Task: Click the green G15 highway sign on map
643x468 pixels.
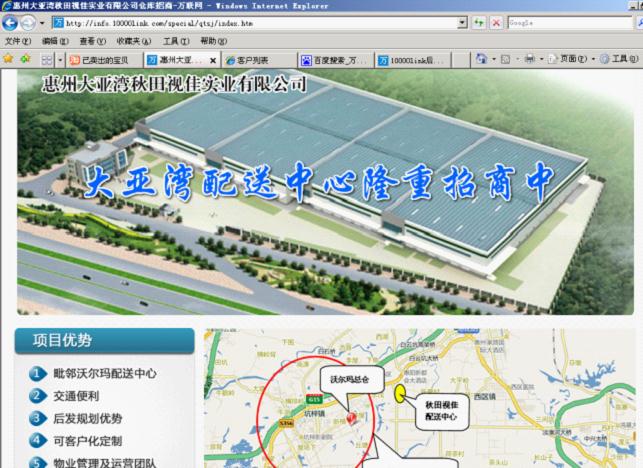Action: tap(314, 399)
